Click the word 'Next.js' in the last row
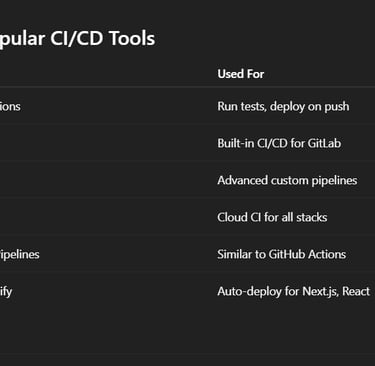Image resolution: width=375 pixels, height=366 pixels. click(x=321, y=292)
